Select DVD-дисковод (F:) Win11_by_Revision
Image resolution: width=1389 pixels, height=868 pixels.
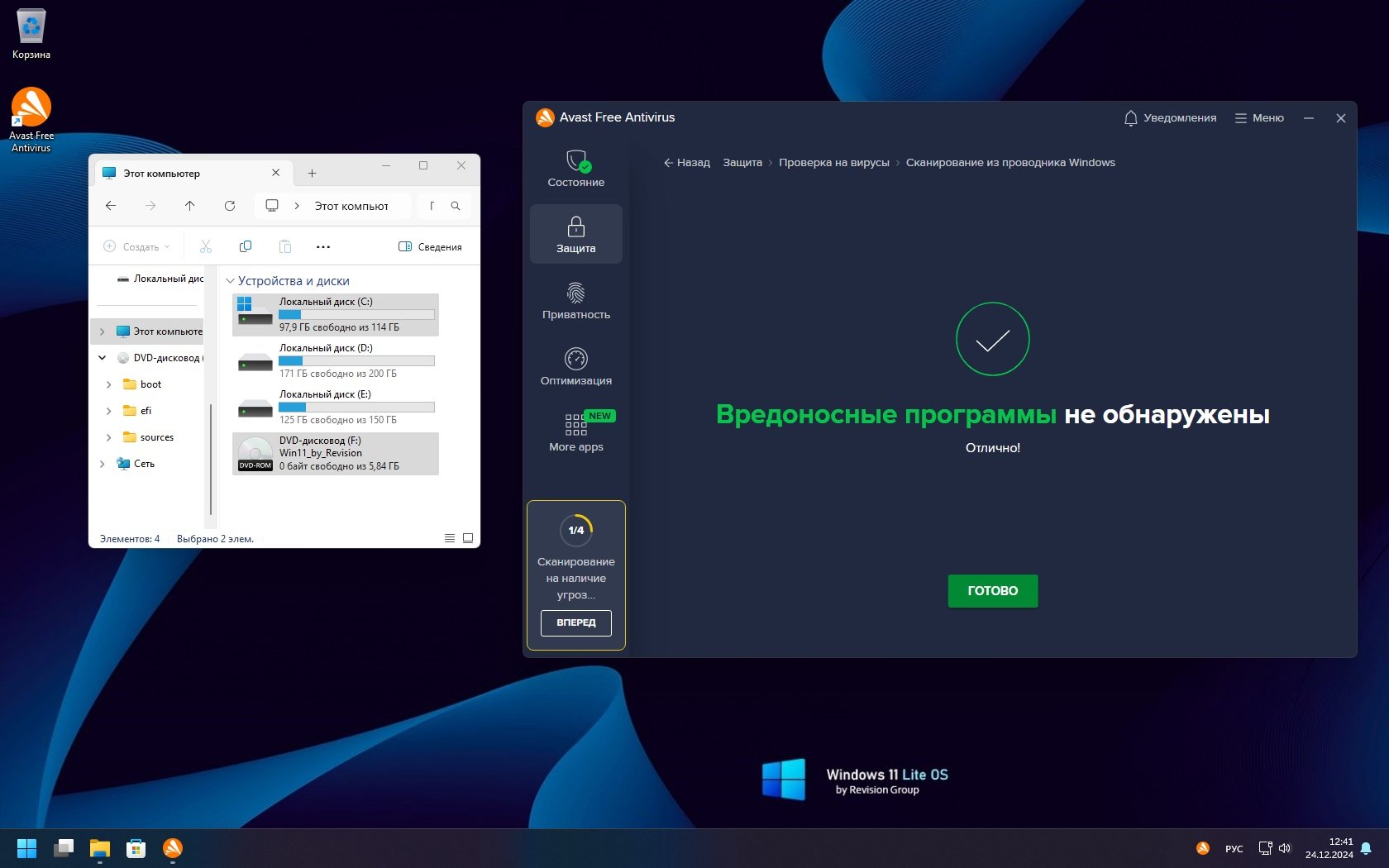tap(336, 454)
